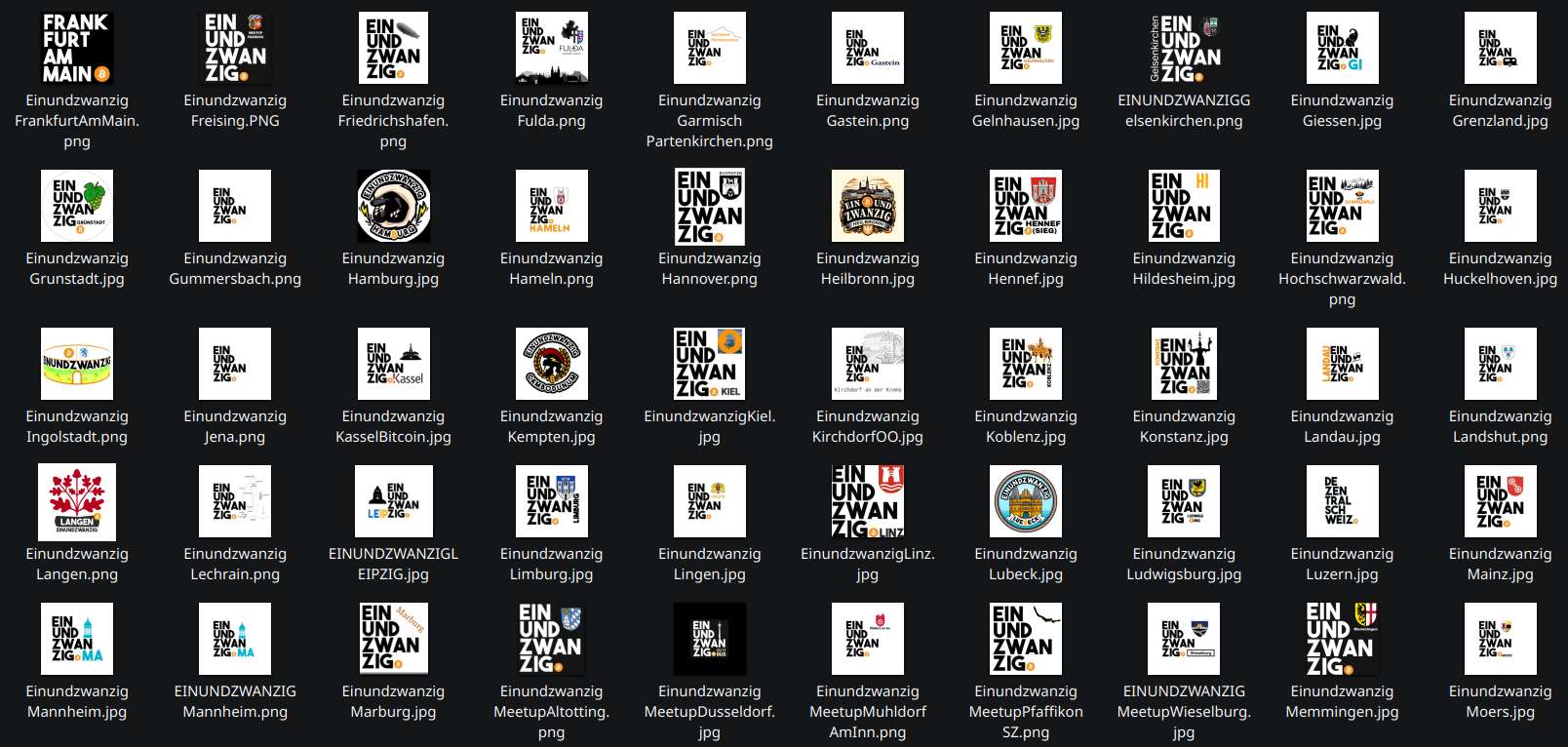
Task: Click the Einundzwanzig Hannover.png image
Action: [709, 206]
